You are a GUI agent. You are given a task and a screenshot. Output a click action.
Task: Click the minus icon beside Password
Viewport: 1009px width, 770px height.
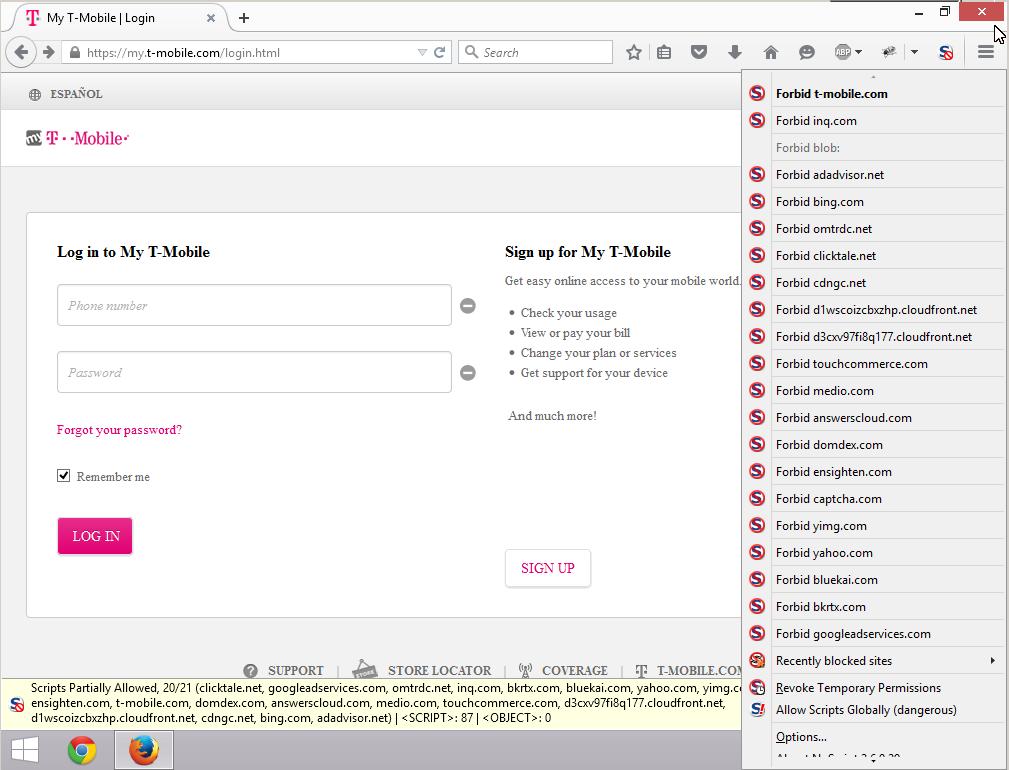click(x=467, y=373)
